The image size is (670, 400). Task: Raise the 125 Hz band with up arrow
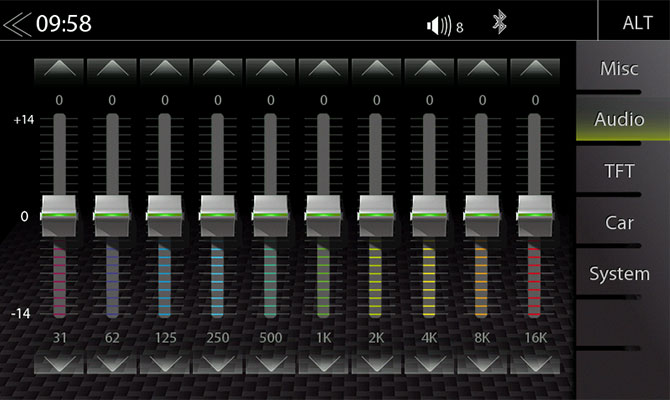click(164, 70)
